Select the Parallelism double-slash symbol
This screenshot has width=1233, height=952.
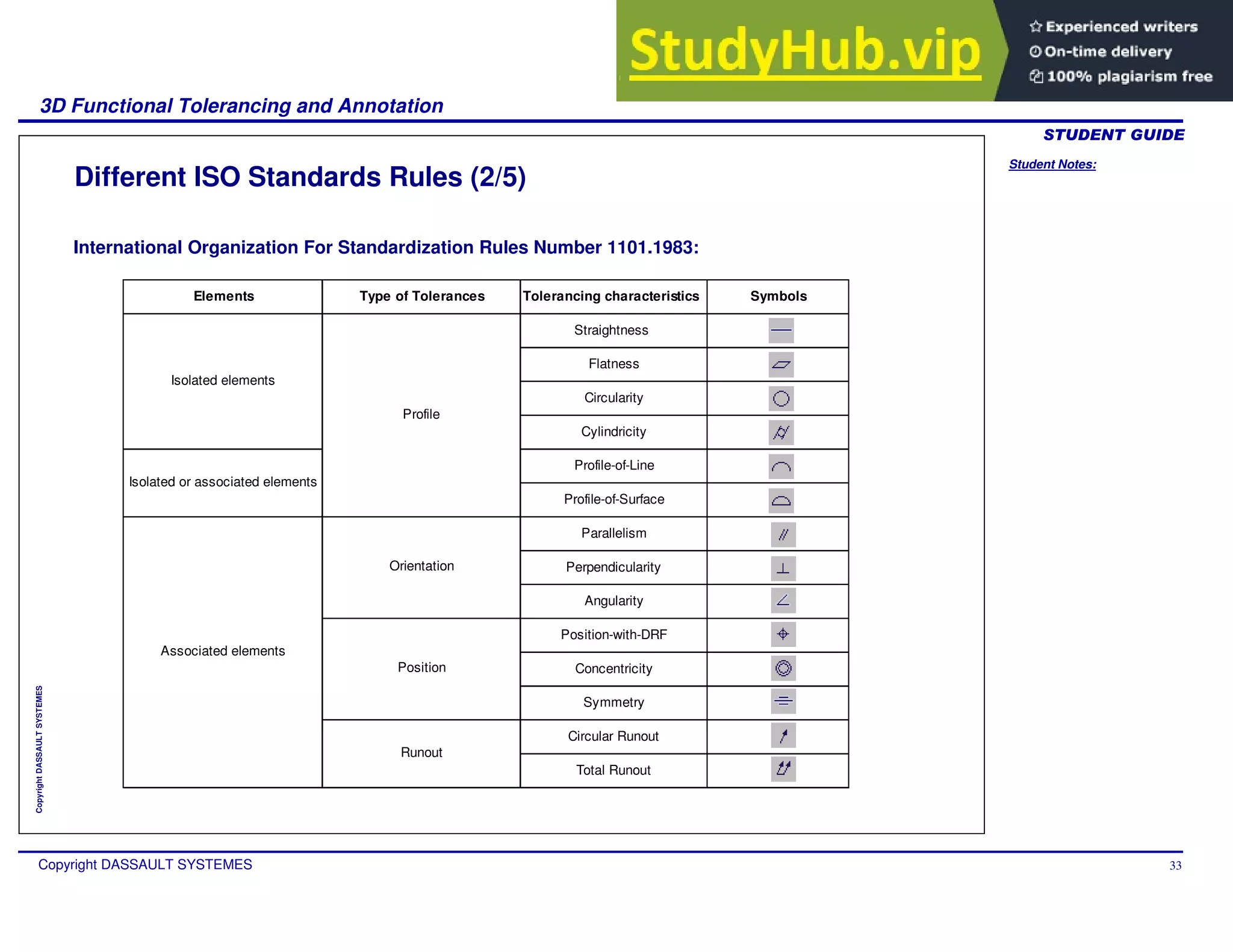pos(783,534)
